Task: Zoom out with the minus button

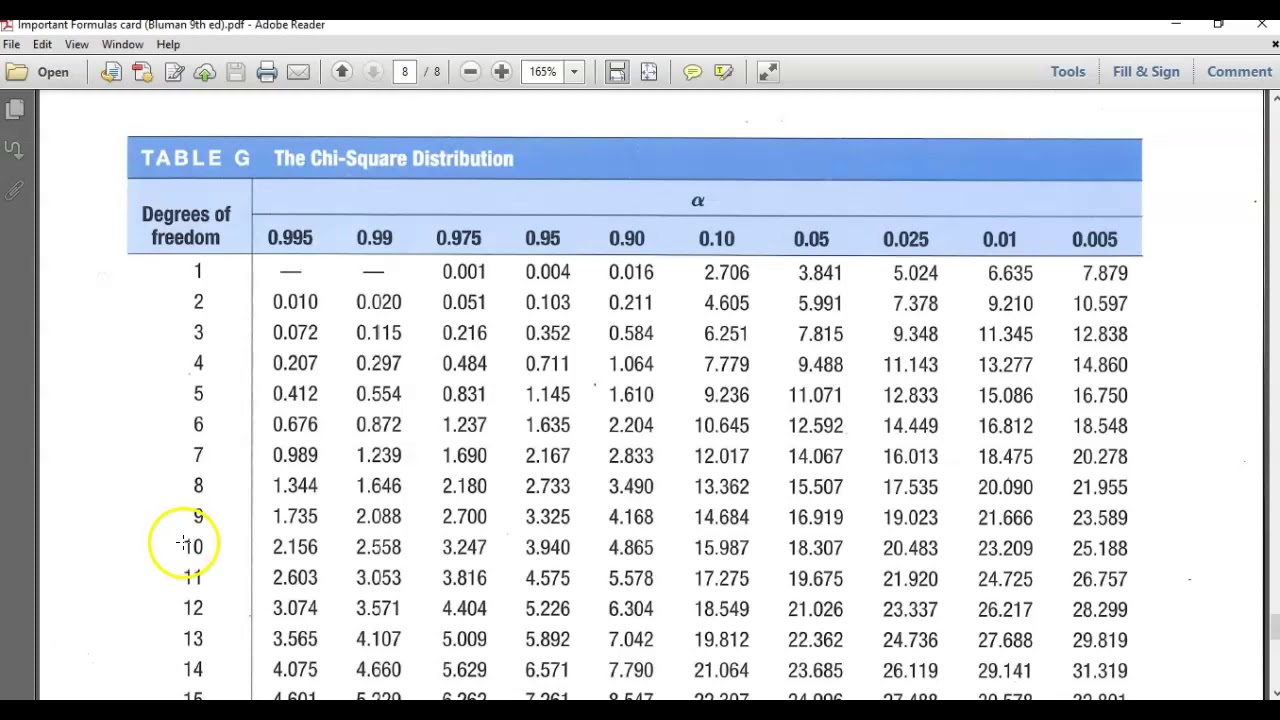Action: coord(470,72)
